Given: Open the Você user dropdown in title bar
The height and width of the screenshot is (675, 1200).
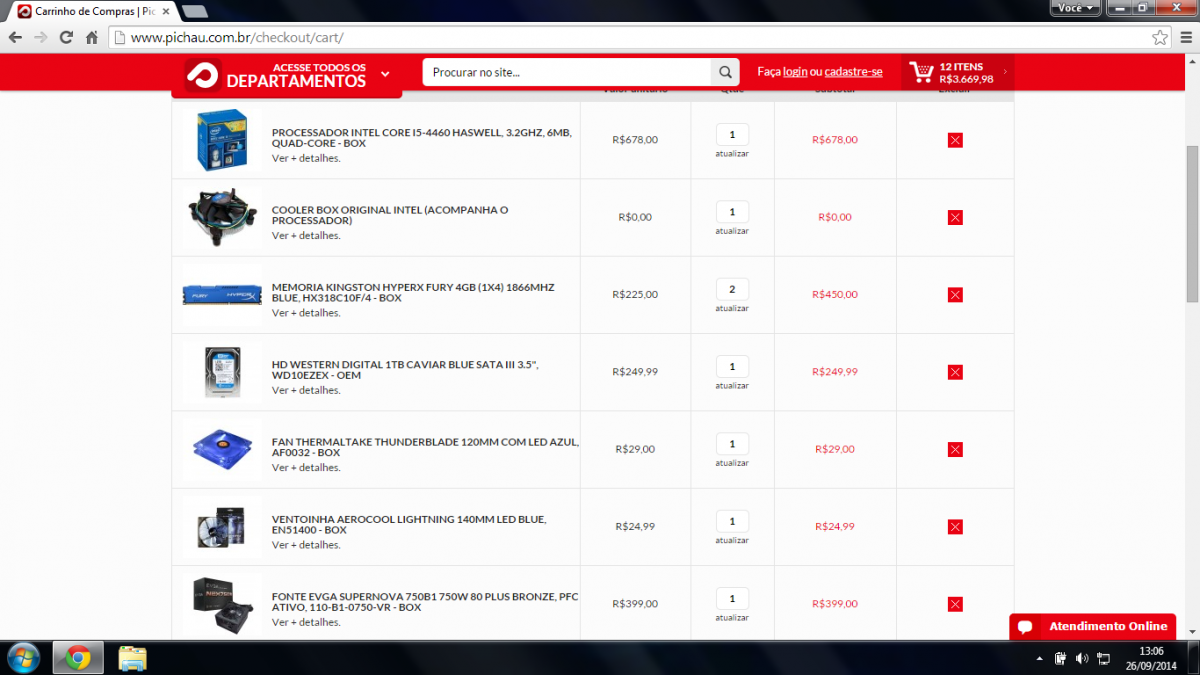Looking at the screenshot, I should click(1076, 7).
